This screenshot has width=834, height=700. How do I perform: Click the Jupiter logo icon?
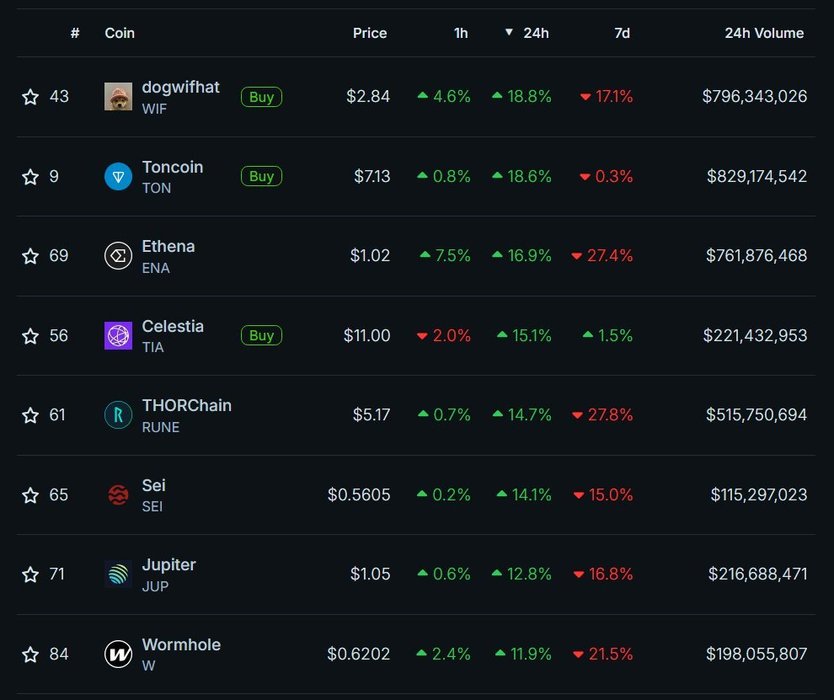click(118, 574)
